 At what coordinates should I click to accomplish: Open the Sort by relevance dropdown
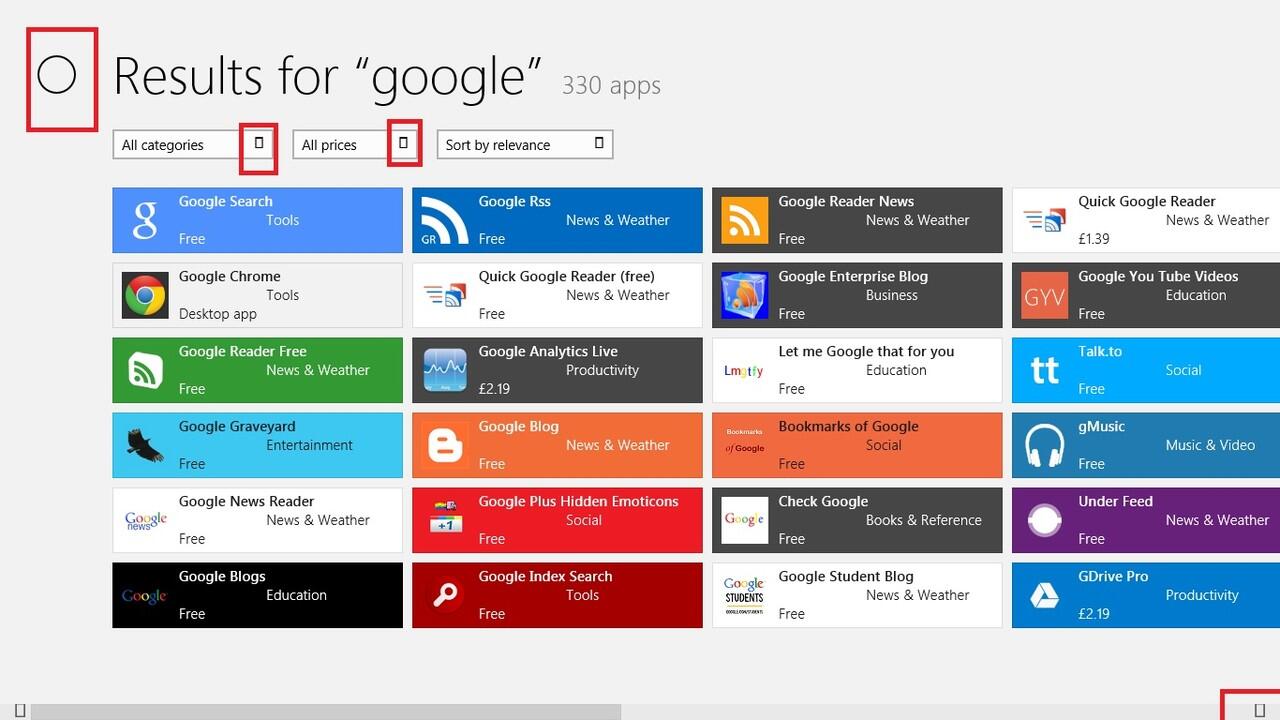[x=525, y=145]
